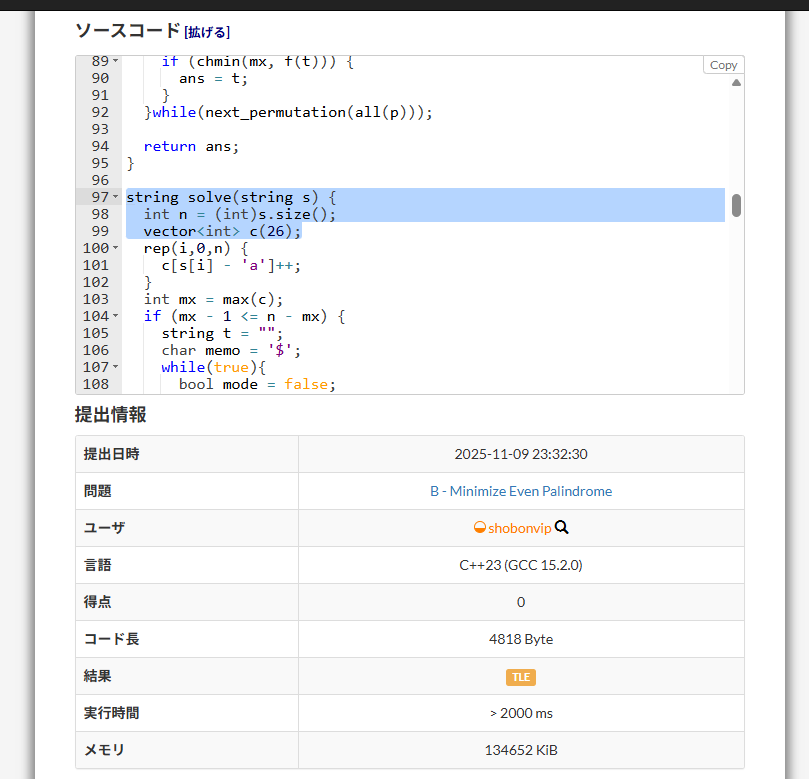Click the orange TLE result badge
Viewport: 809px width, 779px height.
point(521,677)
